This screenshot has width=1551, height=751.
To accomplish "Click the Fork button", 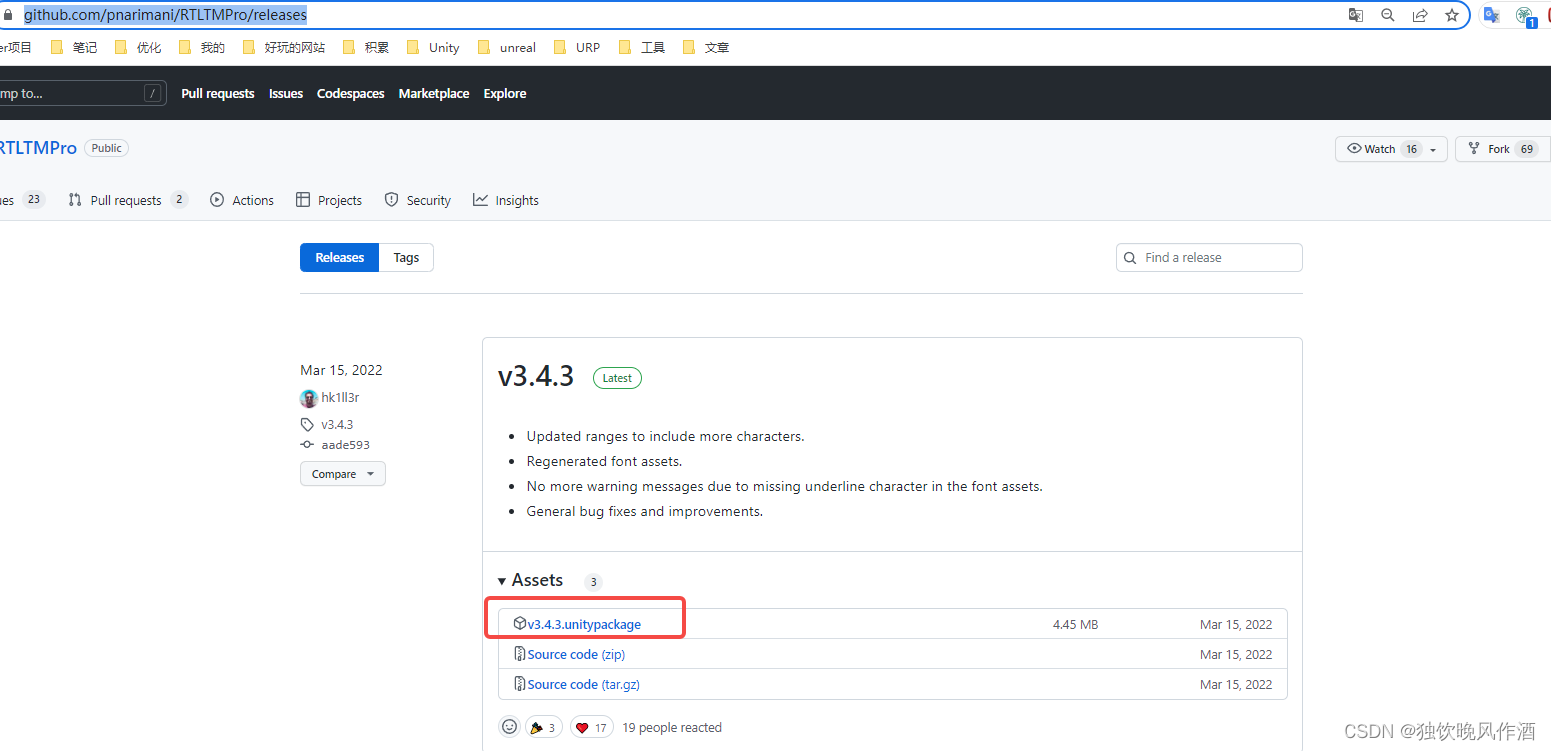I will tap(1502, 149).
